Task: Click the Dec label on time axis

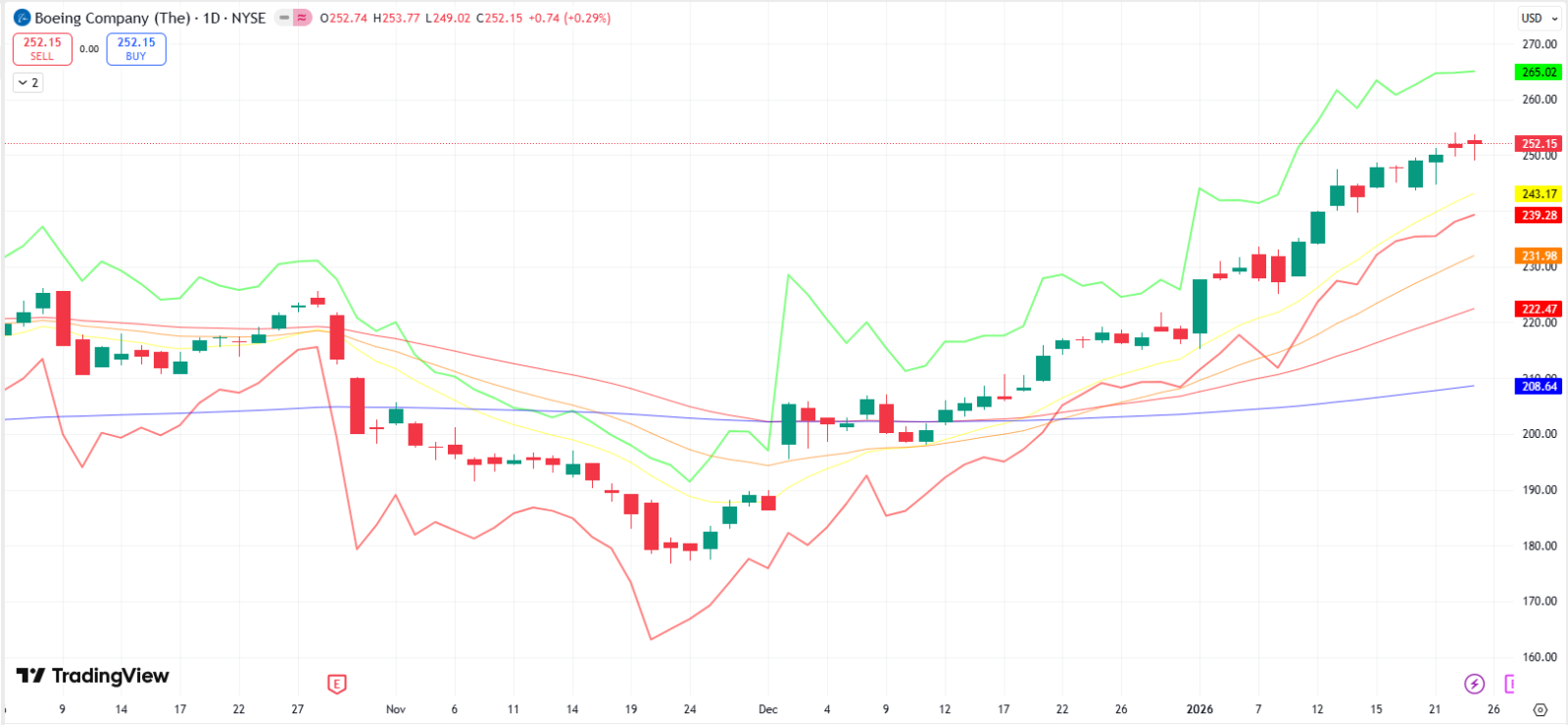Action: click(x=768, y=709)
